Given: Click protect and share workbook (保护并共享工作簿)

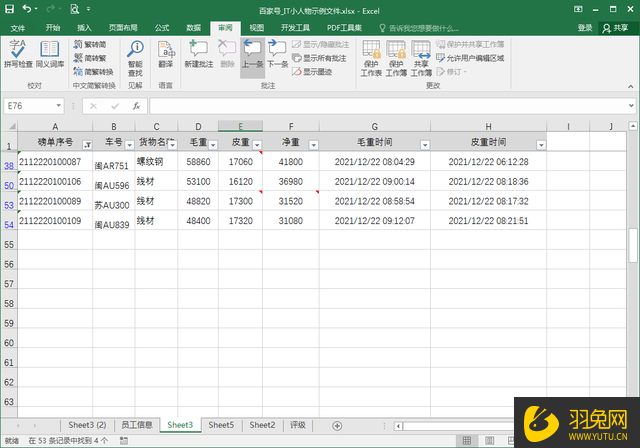Looking at the screenshot, I should tap(470, 44).
